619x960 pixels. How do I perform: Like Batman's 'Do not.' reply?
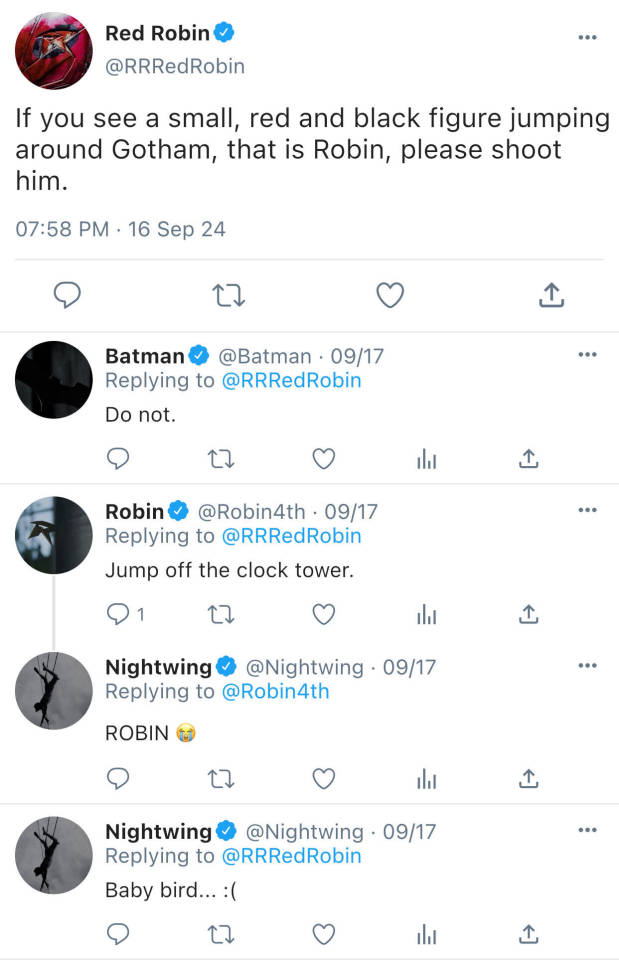pos(323,458)
